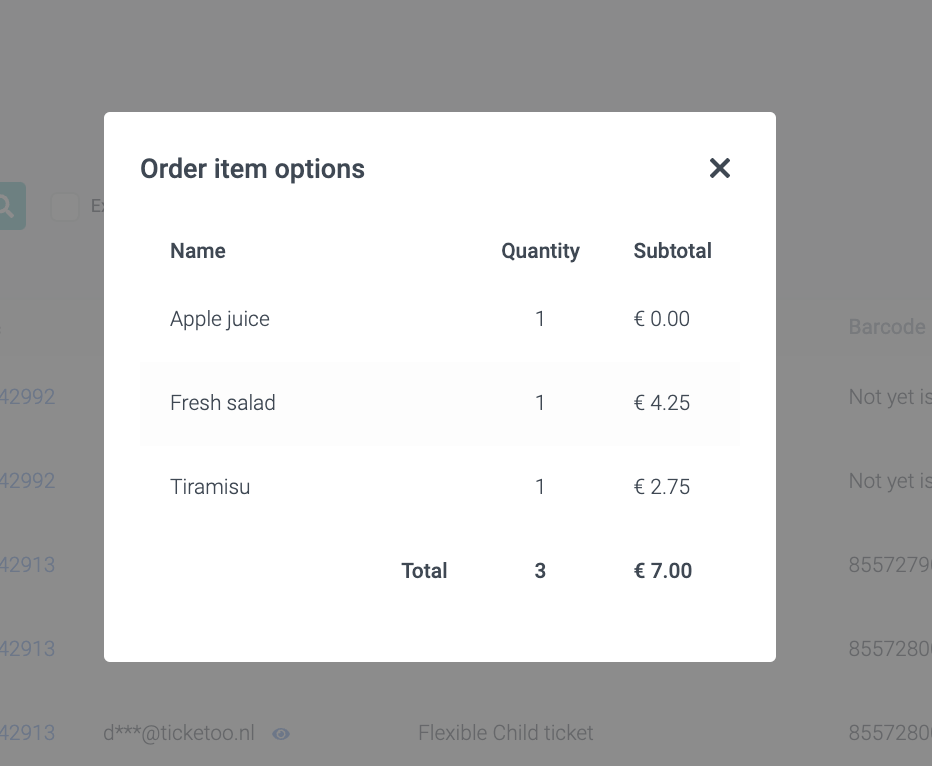Click the Subtotal column header
Screen dimensions: 932x766
[672, 251]
